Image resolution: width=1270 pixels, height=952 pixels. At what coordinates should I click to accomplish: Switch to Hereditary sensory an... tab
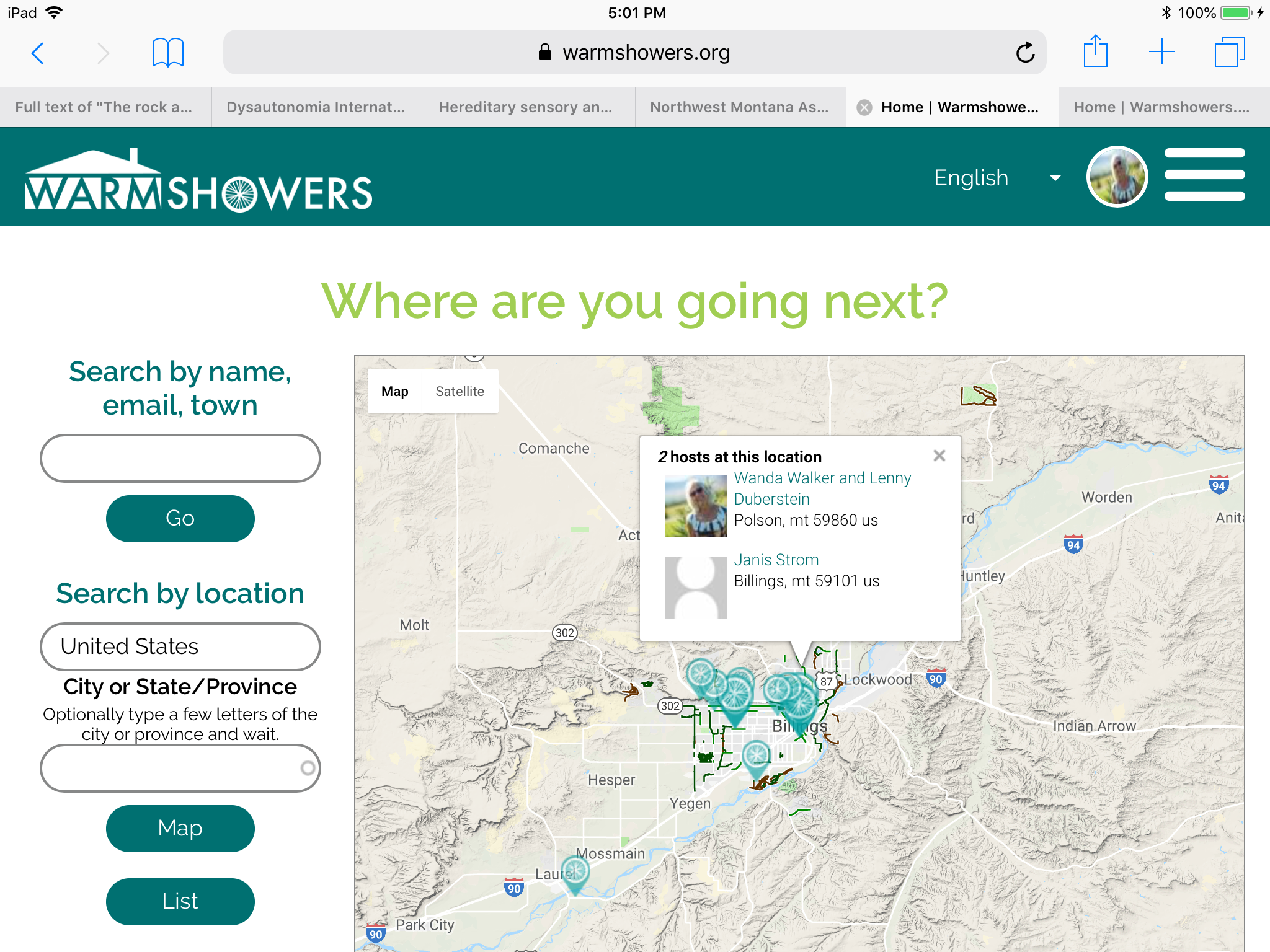tap(529, 107)
